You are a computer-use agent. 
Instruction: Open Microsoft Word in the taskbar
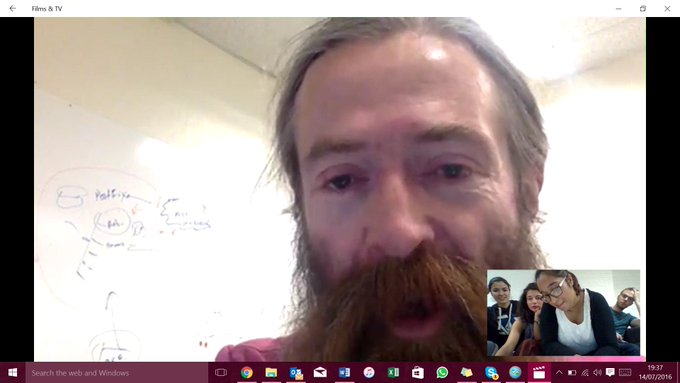[344, 373]
